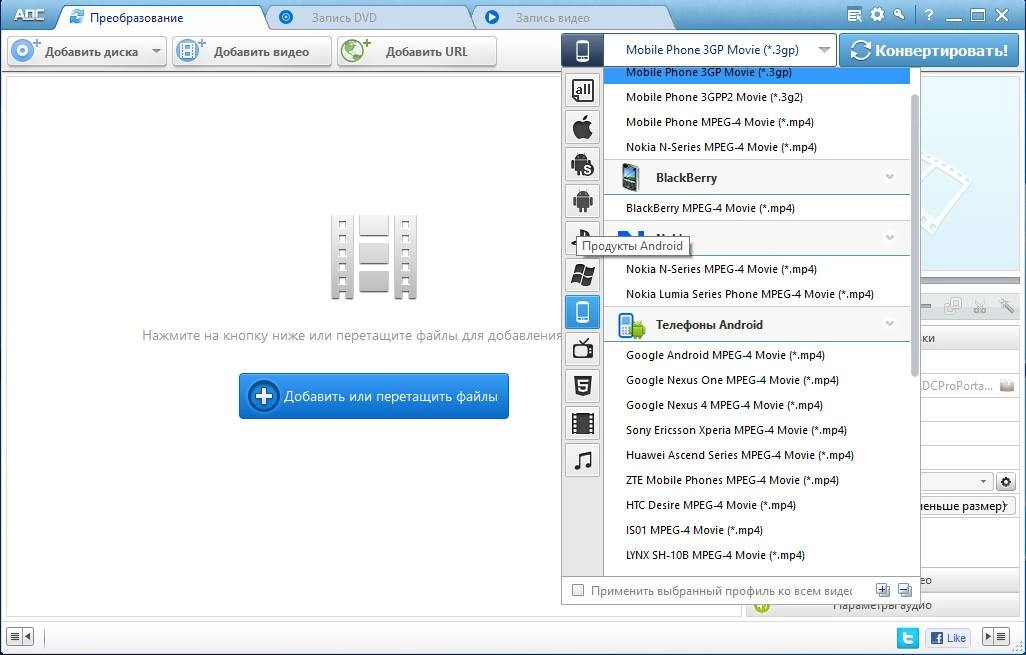
Task: Click the Facebook Like button
Action: point(948,637)
